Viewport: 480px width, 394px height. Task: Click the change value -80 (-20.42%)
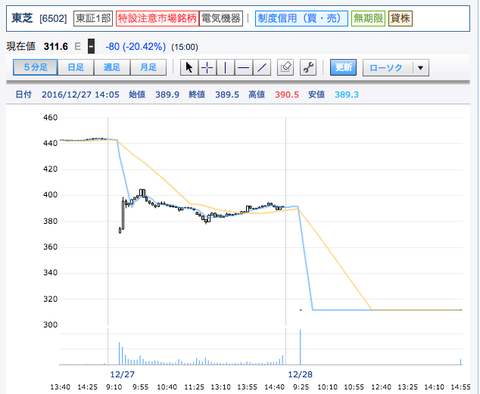coord(135,47)
